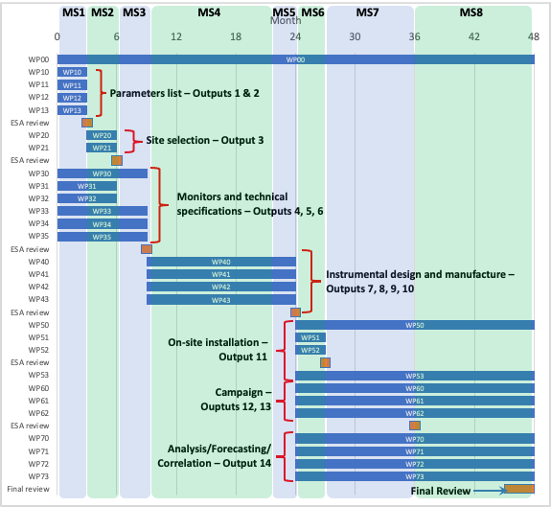Click the 'Parameters list – Outputs 1 & 2' annotation
The image size is (551, 507).
pyautogui.click(x=184, y=93)
